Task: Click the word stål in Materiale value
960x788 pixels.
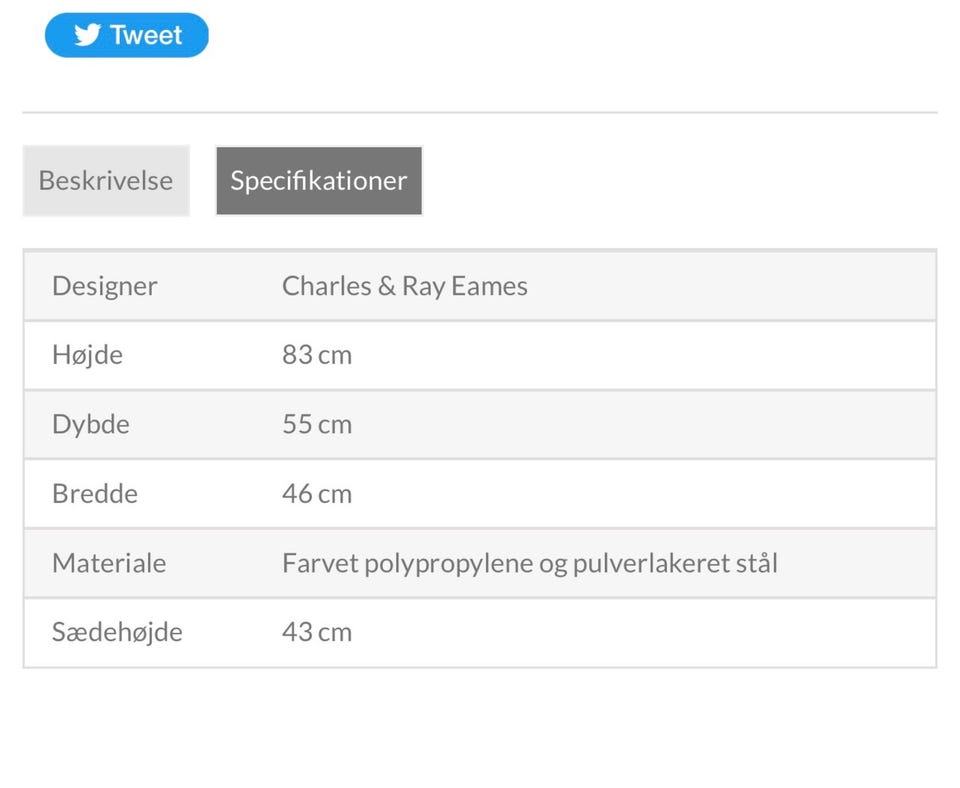Action: coord(757,563)
